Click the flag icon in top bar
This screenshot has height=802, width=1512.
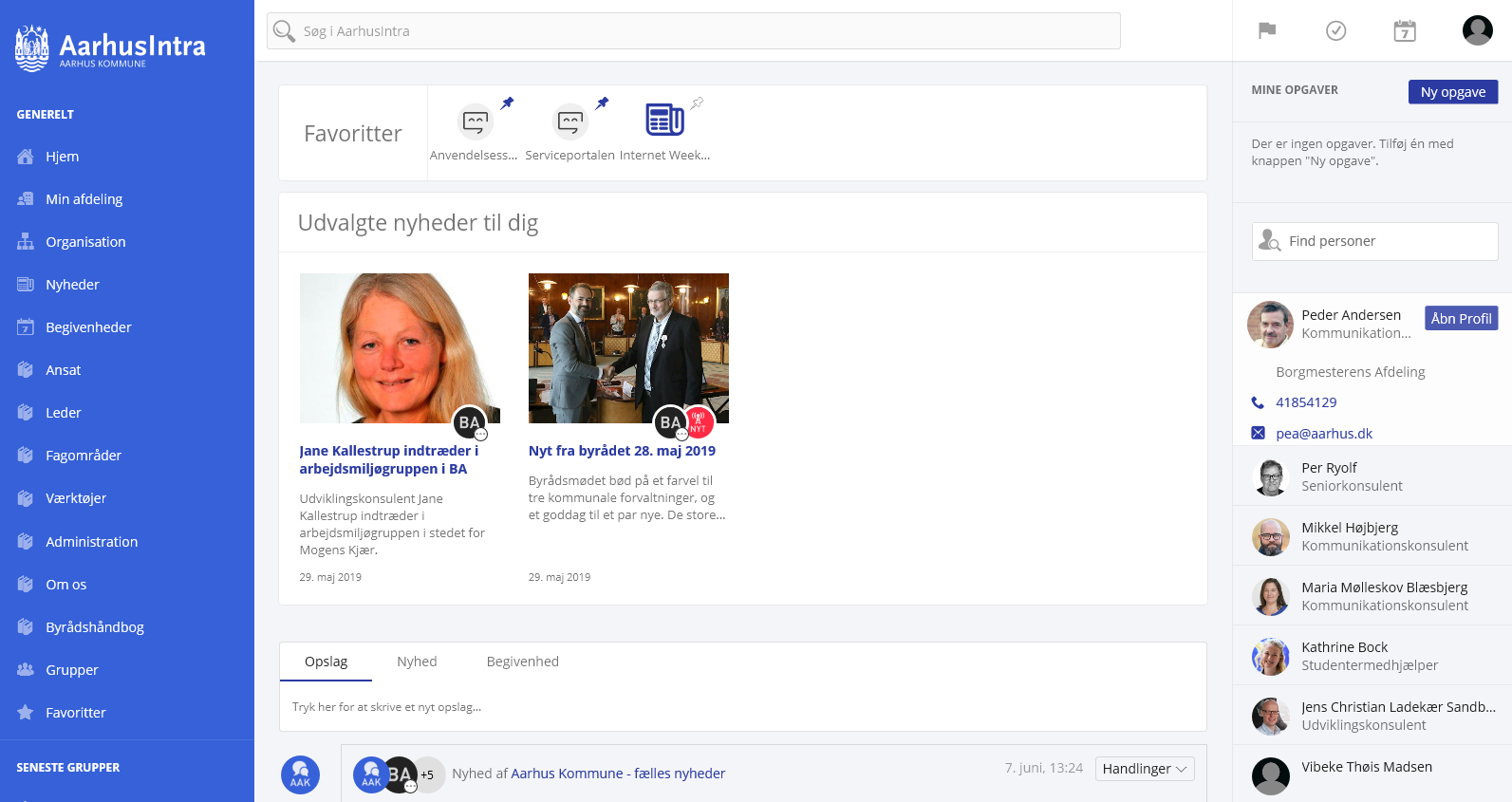click(x=1266, y=30)
